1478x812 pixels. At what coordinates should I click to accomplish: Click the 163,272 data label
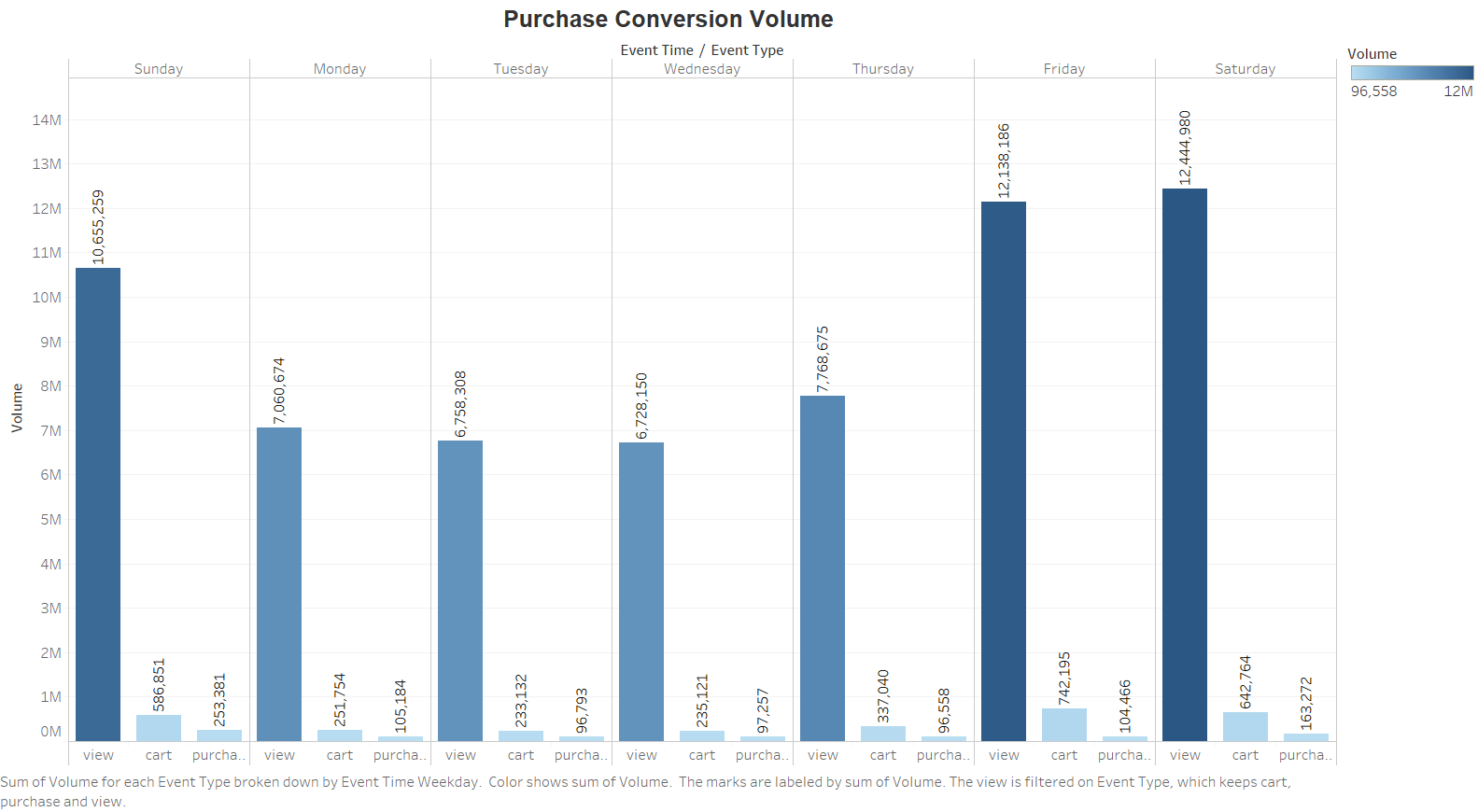tap(1306, 704)
